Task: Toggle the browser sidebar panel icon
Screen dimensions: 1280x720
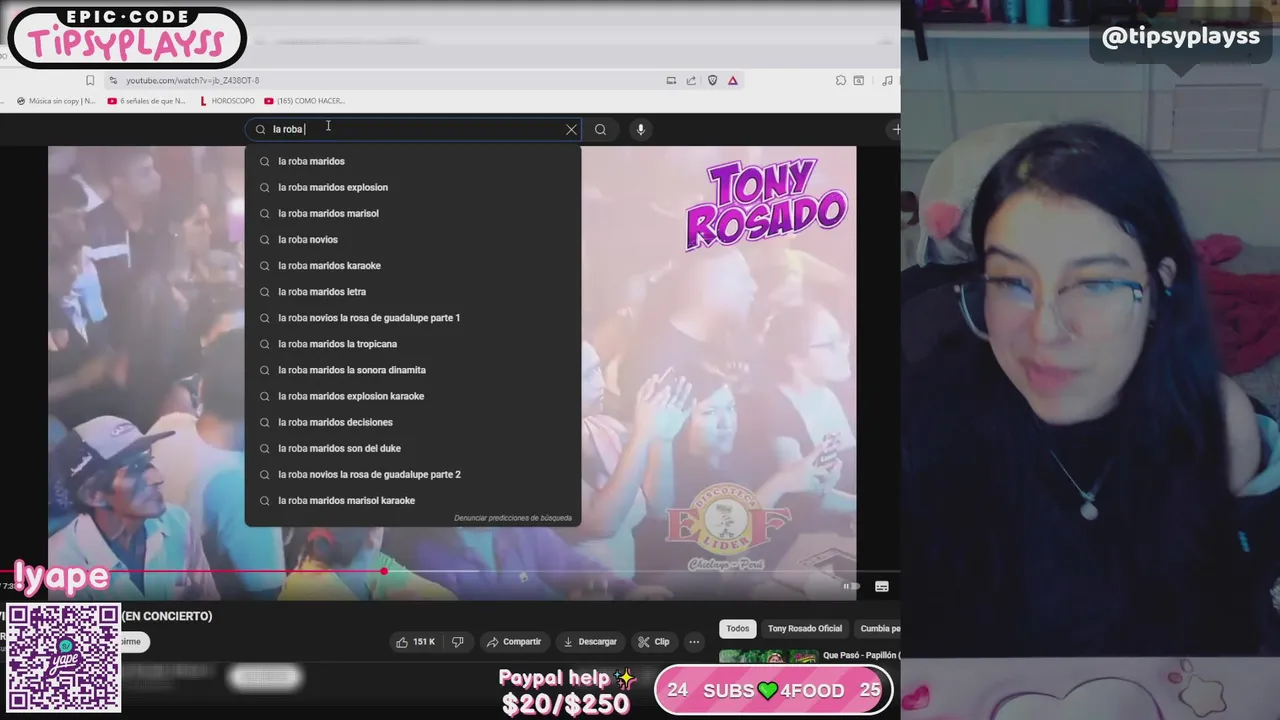Action: coord(859,80)
